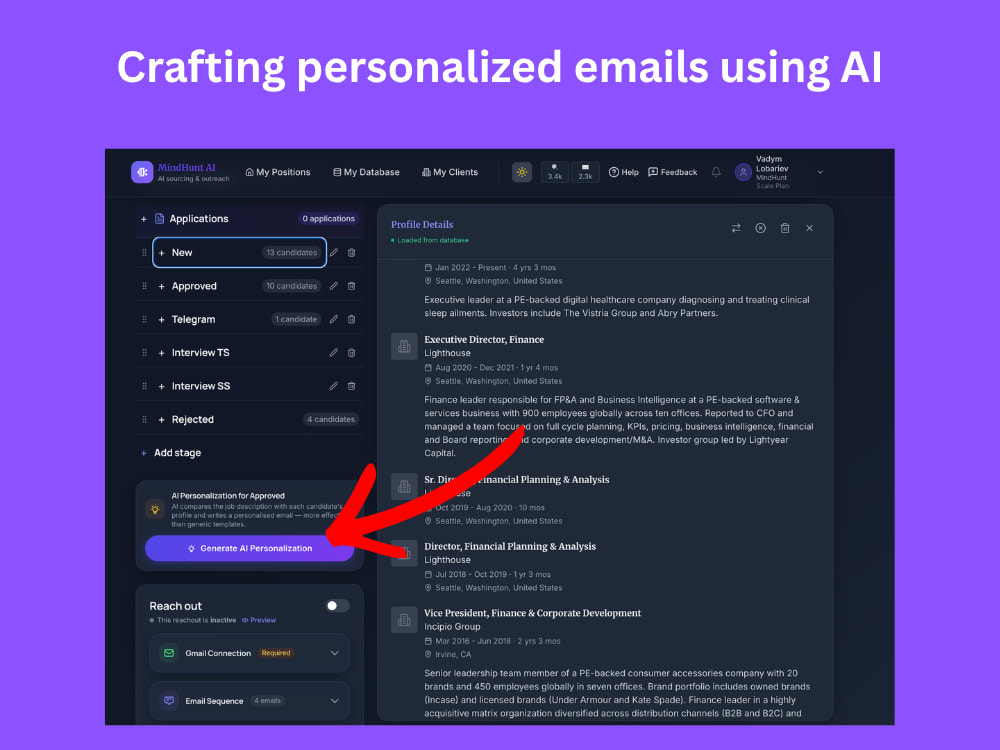
Task: Open My Database page
Action: pos(366,172)
